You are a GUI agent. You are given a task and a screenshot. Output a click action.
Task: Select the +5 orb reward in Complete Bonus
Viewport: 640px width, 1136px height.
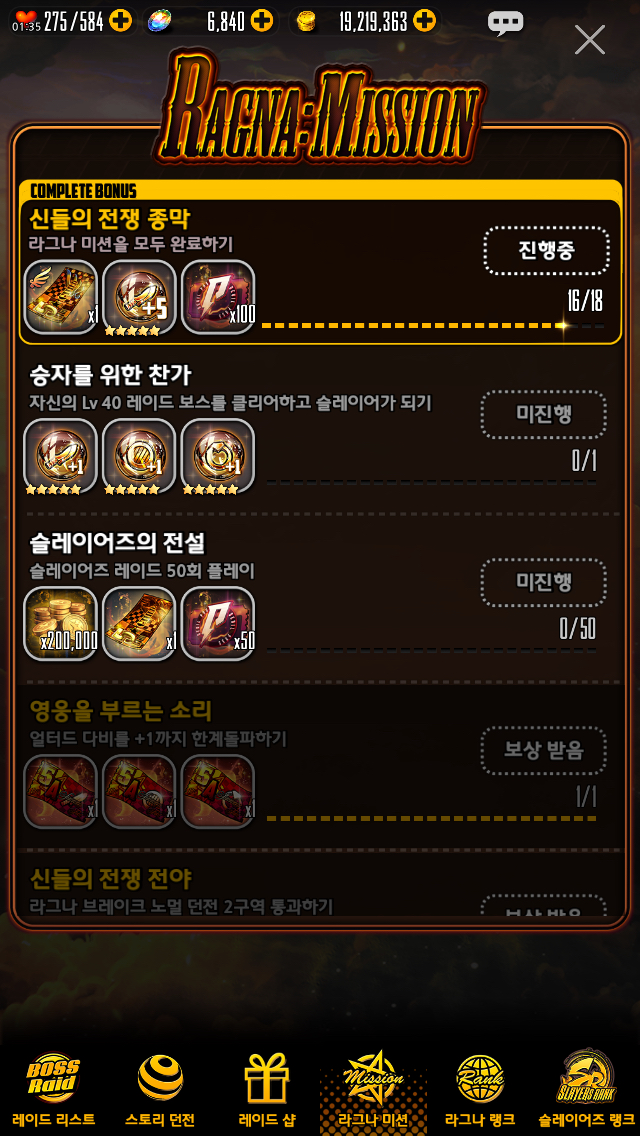point(139,297)
